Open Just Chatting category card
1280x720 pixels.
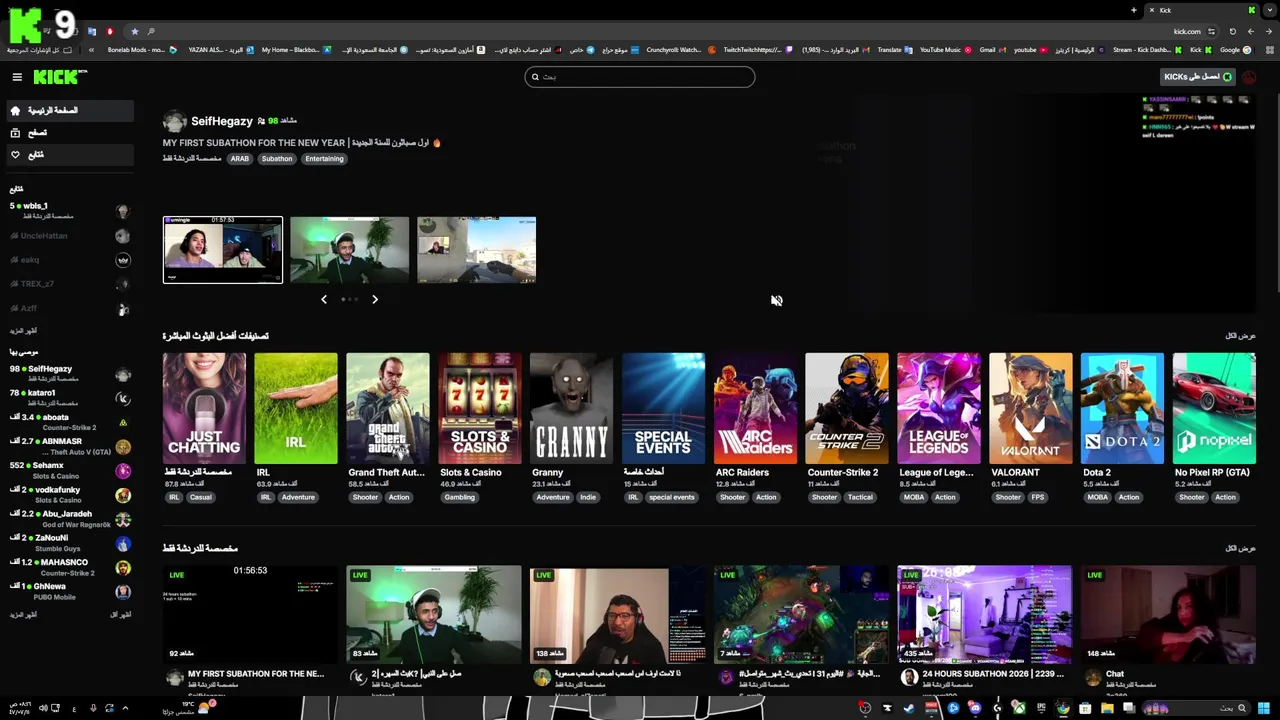(204, 409)
